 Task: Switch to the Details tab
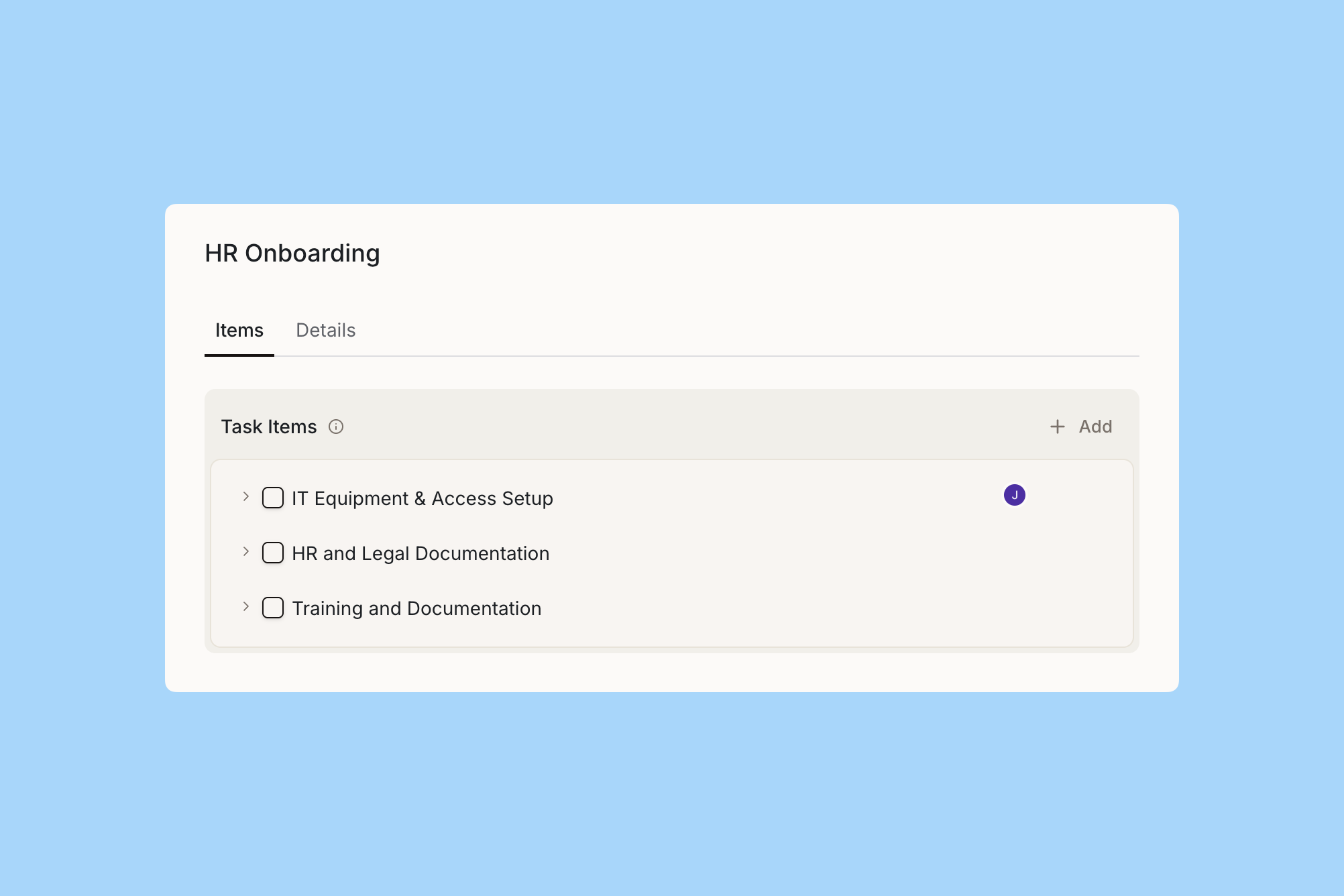(x=325, y=331)
